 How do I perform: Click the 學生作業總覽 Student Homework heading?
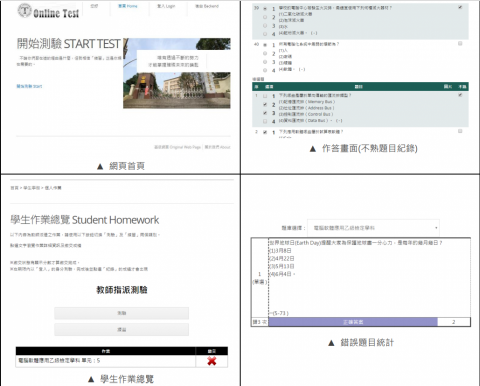tap(85, 220)
